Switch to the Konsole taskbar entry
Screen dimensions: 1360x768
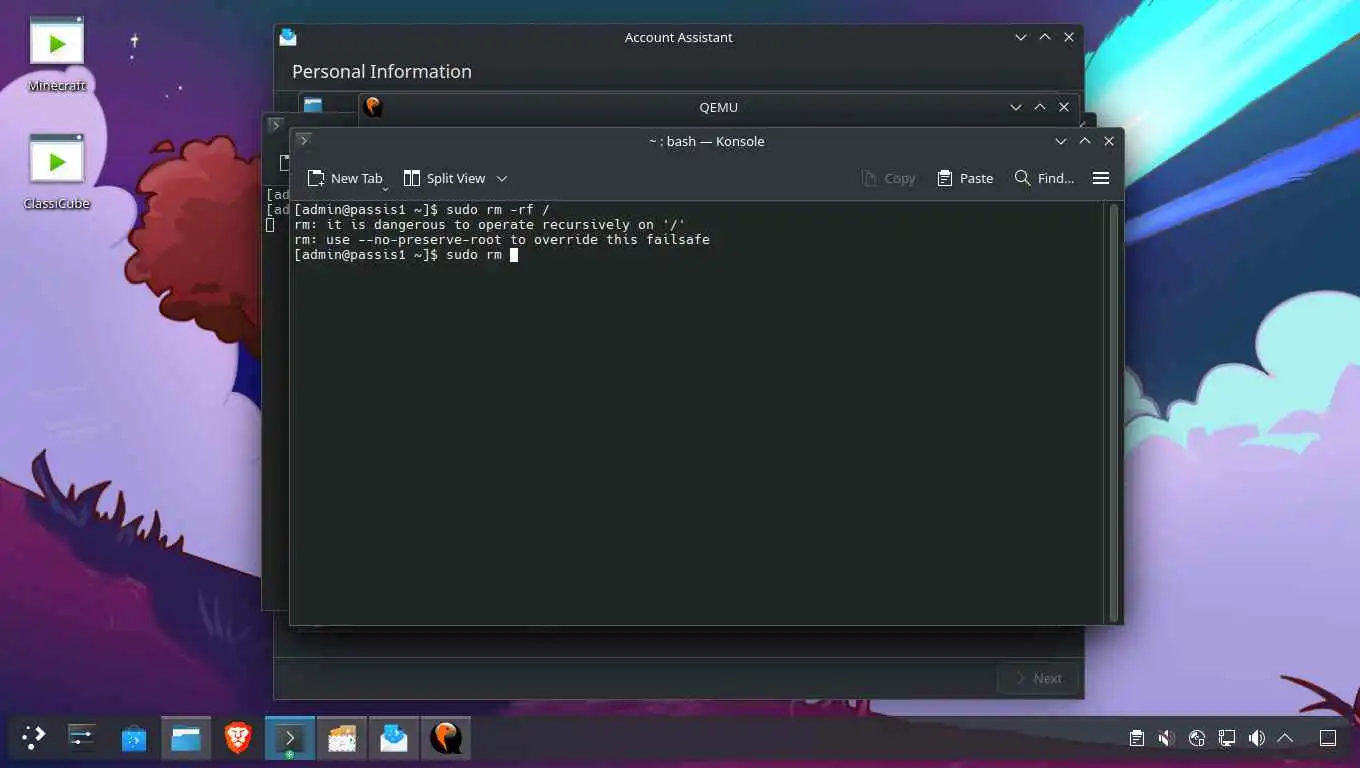[290, 738]
